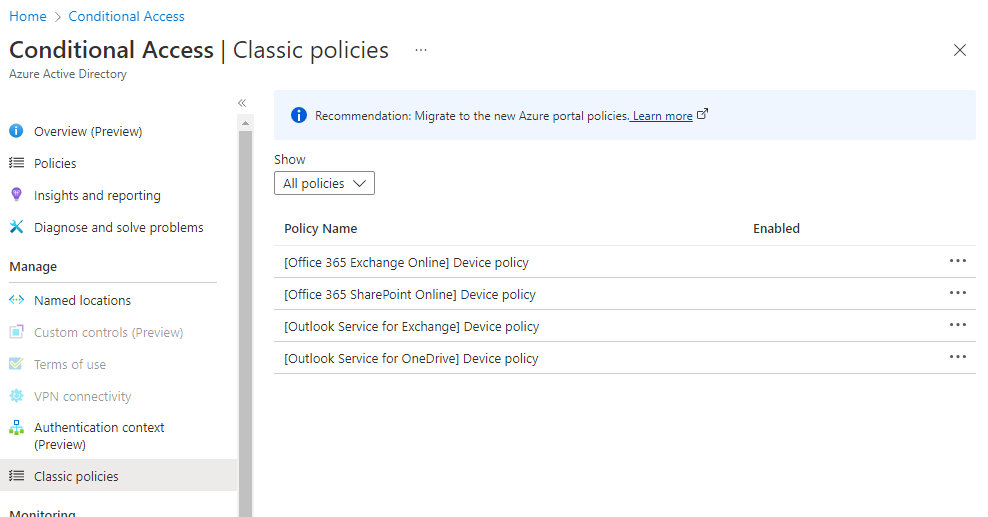Follow the Learn more link
Image resolution: width=988 pixels, height=517 pixels.
coord(662,116)
